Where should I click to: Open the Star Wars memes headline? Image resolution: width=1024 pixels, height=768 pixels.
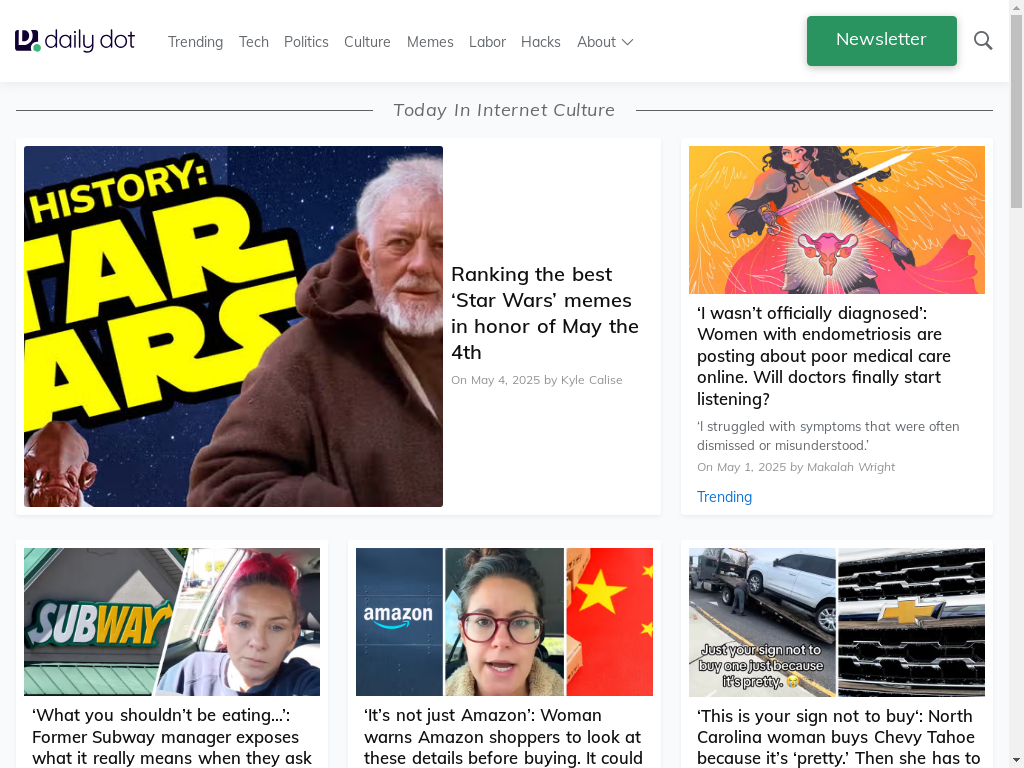[x=545, y=313]
